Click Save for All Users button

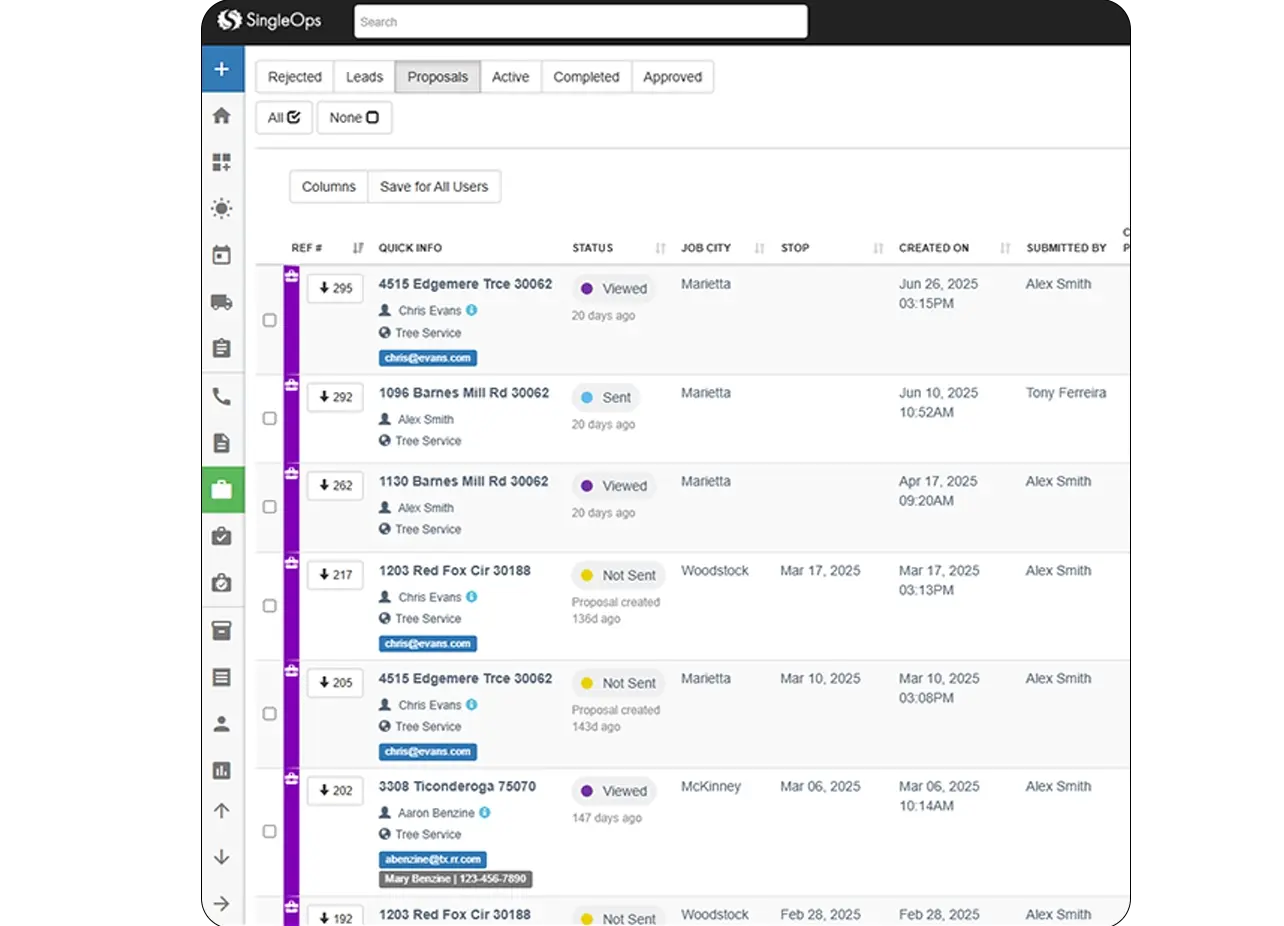pyautogui.click(x=434, y=187)
